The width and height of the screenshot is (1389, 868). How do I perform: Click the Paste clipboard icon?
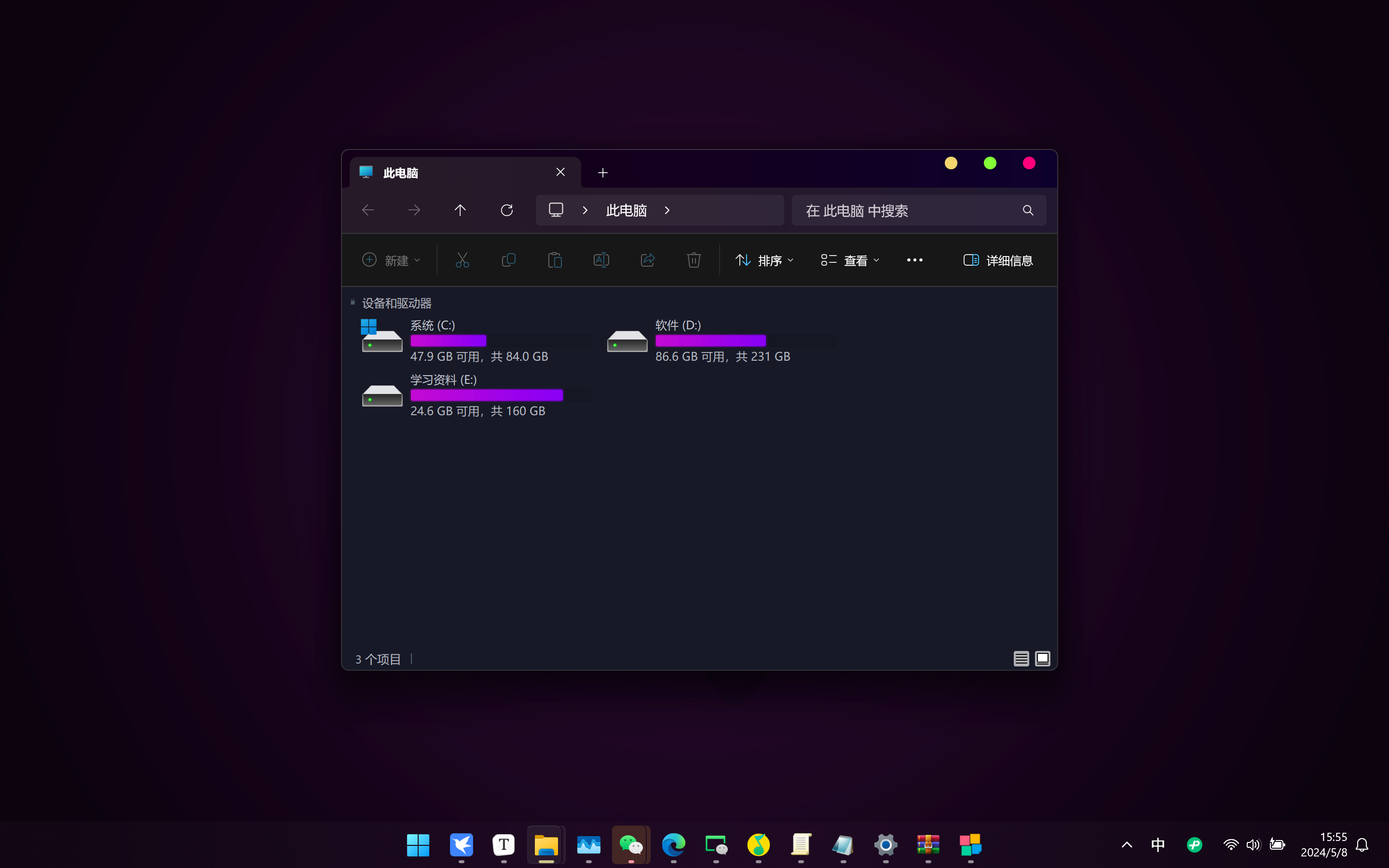[555, 260]
